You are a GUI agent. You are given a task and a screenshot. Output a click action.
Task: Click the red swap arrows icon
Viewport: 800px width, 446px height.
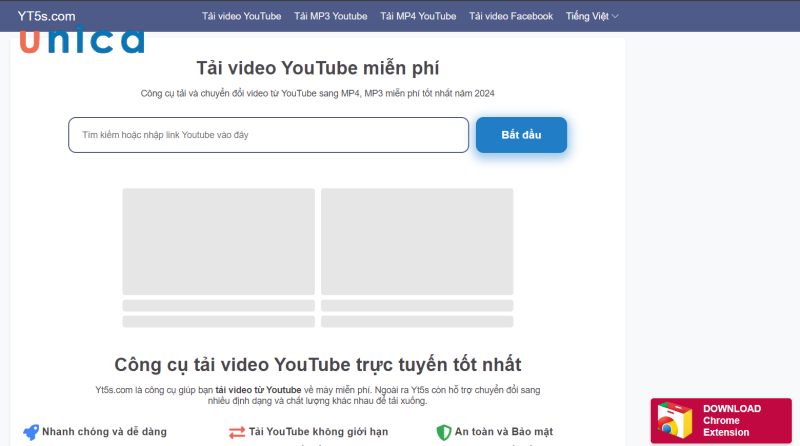237,433
